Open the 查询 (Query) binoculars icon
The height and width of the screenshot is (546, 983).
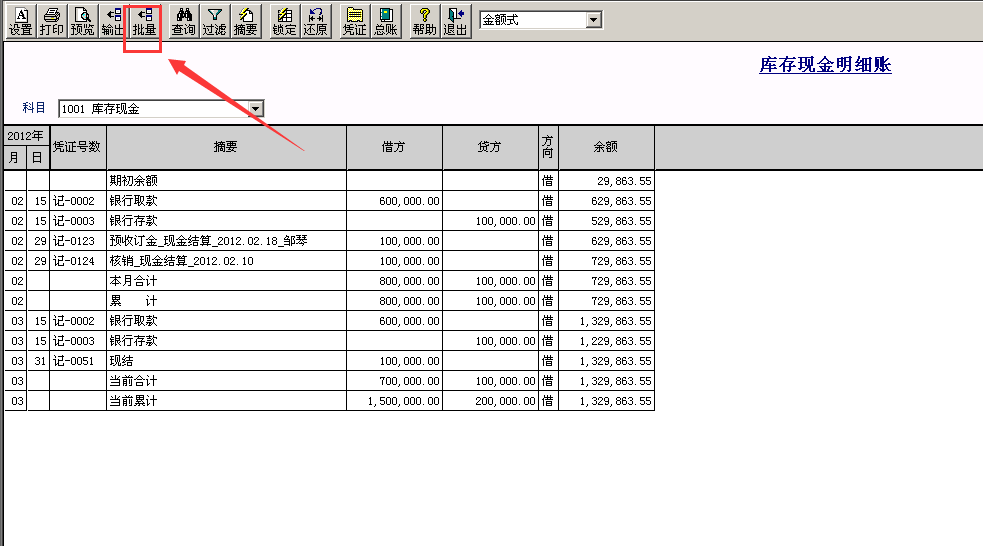tap(183, 21)
